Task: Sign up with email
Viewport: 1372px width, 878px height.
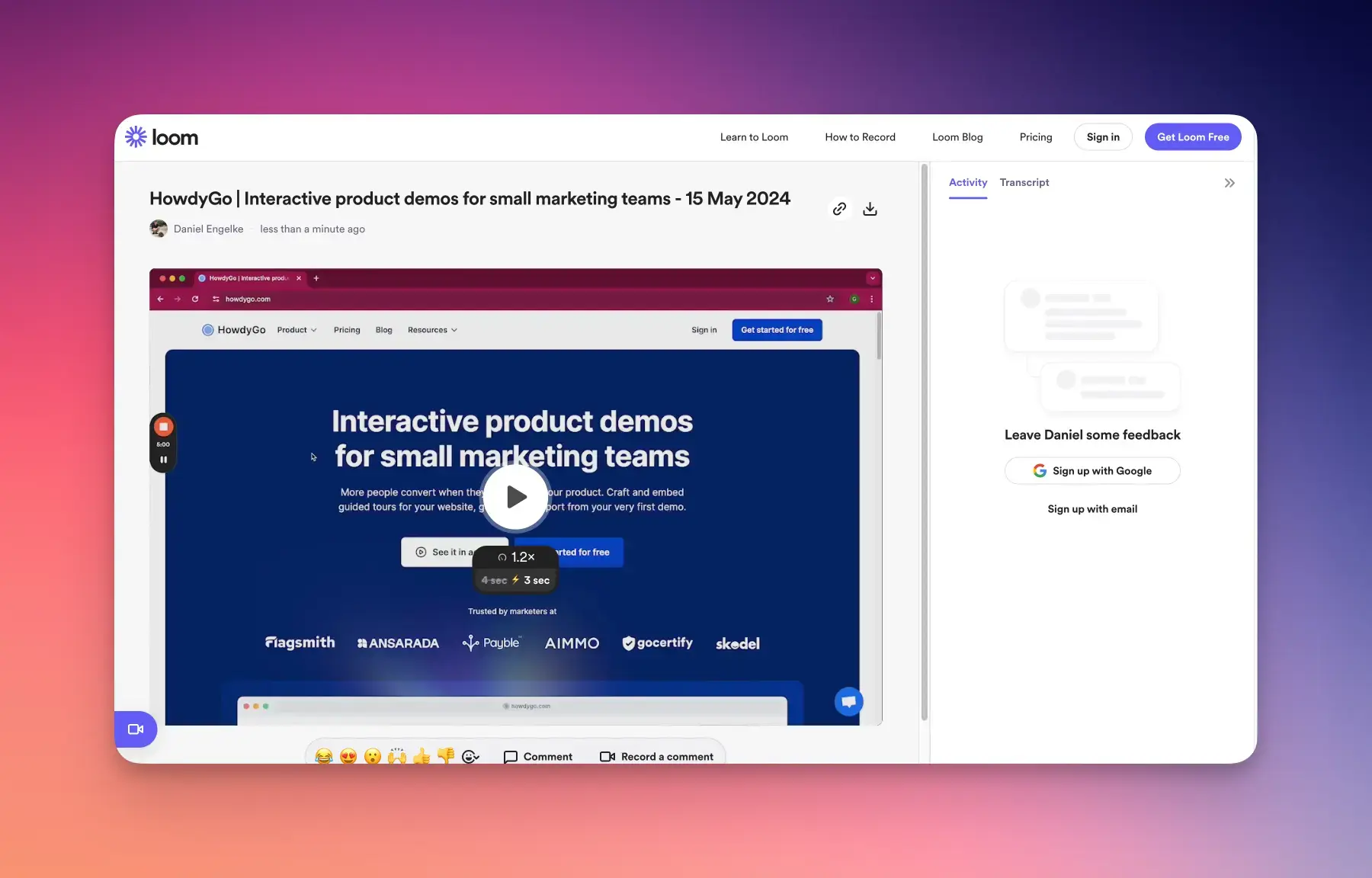Action: (1092, 509)
